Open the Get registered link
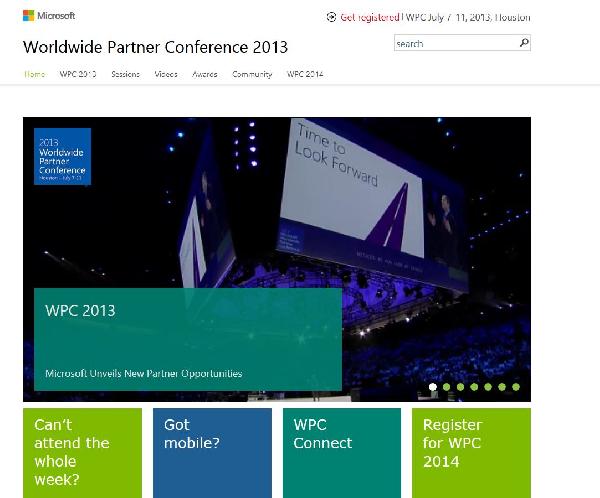This screenshot has width=600, height=498. (370, 17)
